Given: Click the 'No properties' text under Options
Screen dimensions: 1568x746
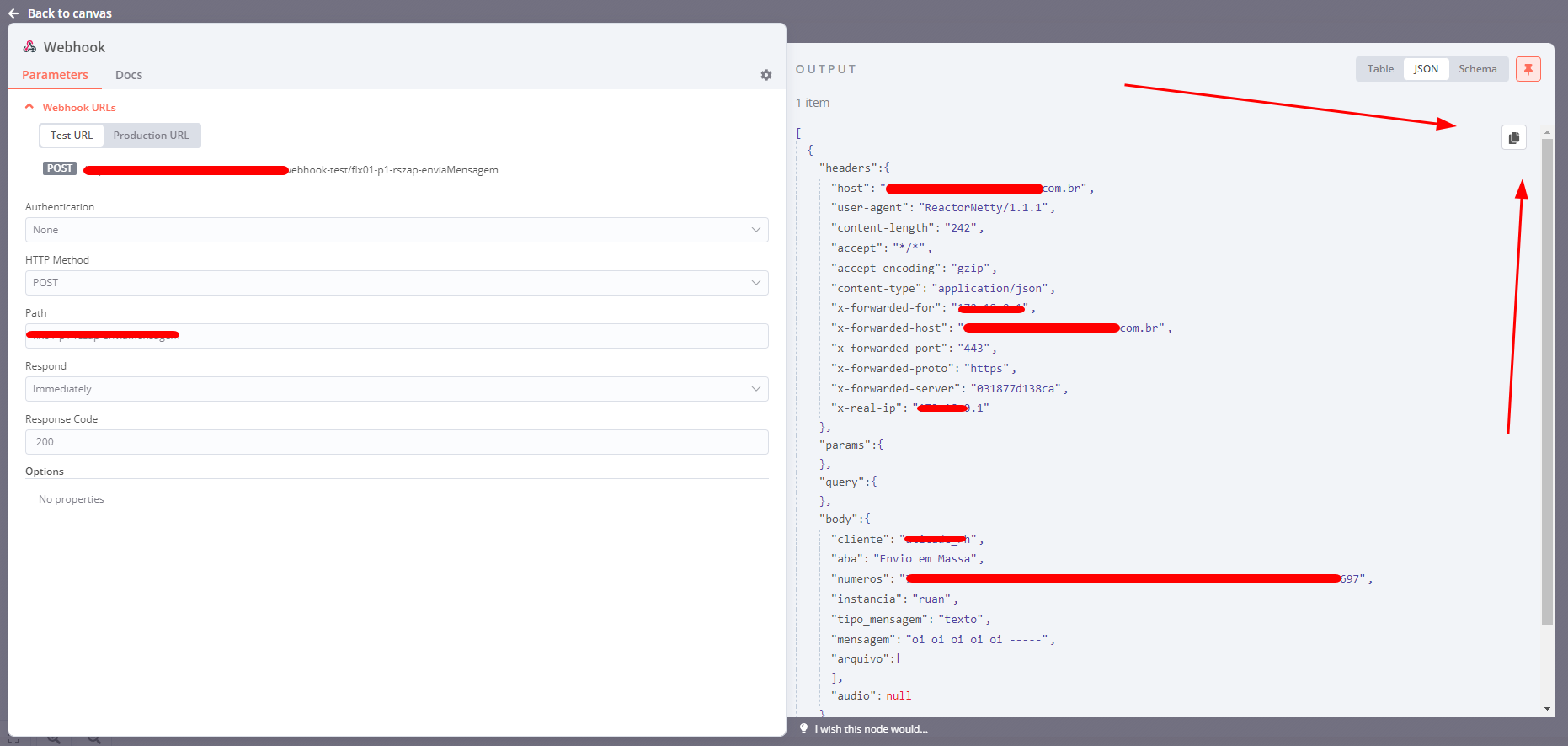Looking at the screenshot, I should point(72,499).
